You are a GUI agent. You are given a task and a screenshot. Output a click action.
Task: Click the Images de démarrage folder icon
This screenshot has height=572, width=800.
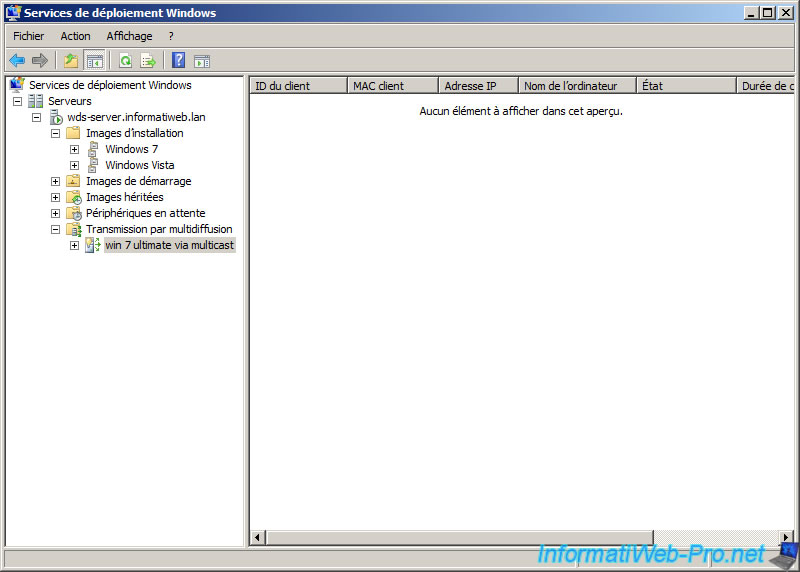73,181
